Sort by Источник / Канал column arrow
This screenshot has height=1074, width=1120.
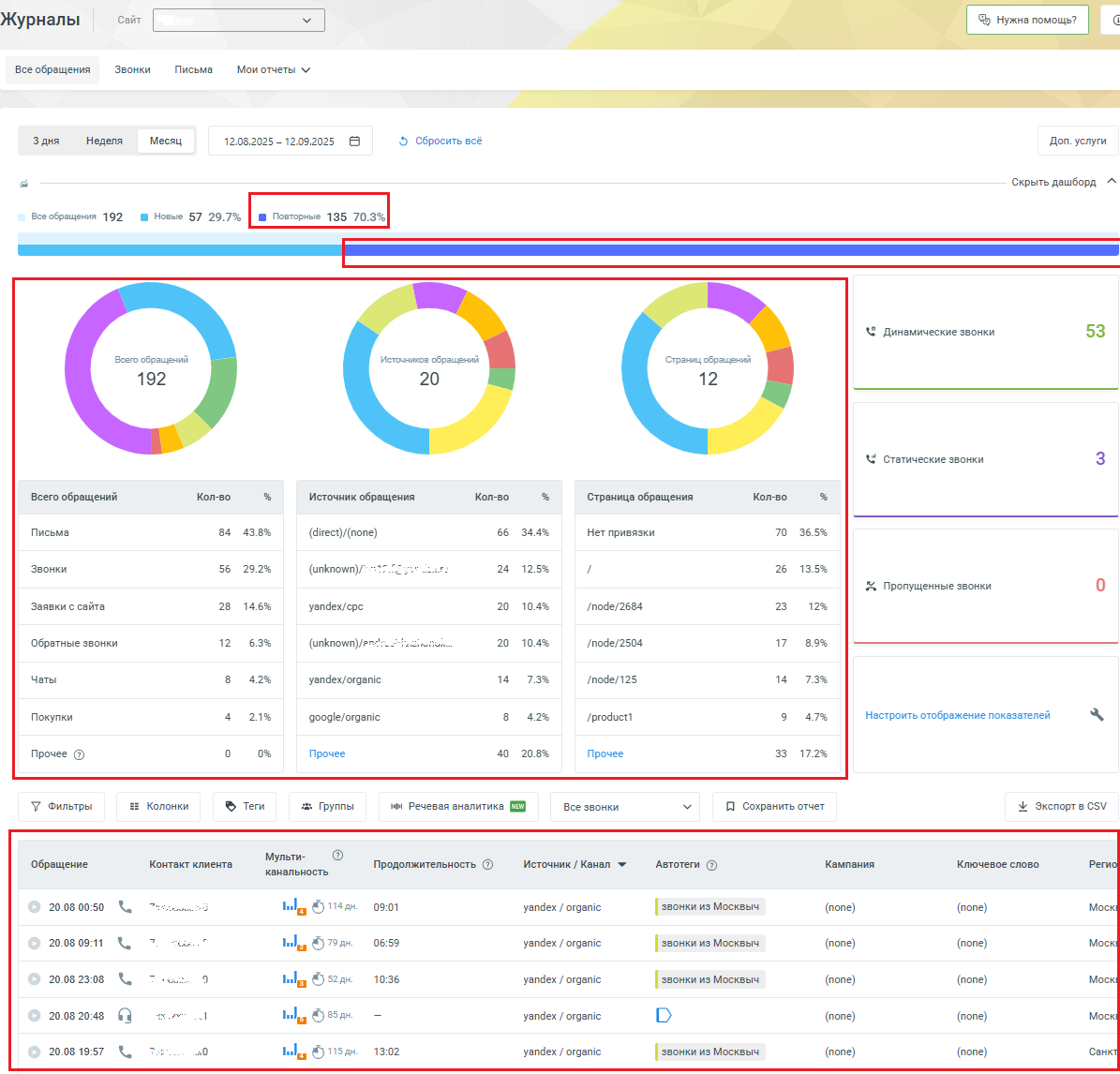tap(622, 865)
